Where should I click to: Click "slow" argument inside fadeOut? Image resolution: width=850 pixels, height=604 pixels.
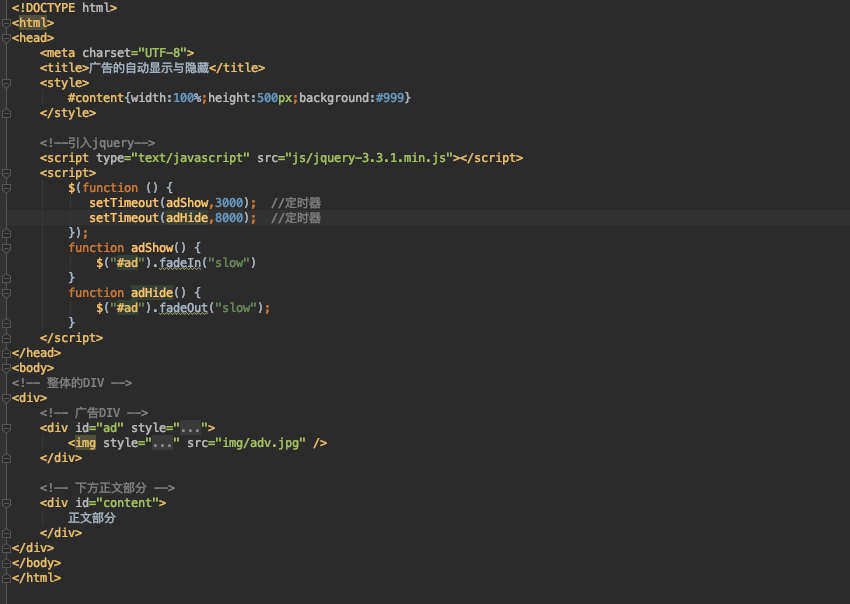(x=236, y=308)
